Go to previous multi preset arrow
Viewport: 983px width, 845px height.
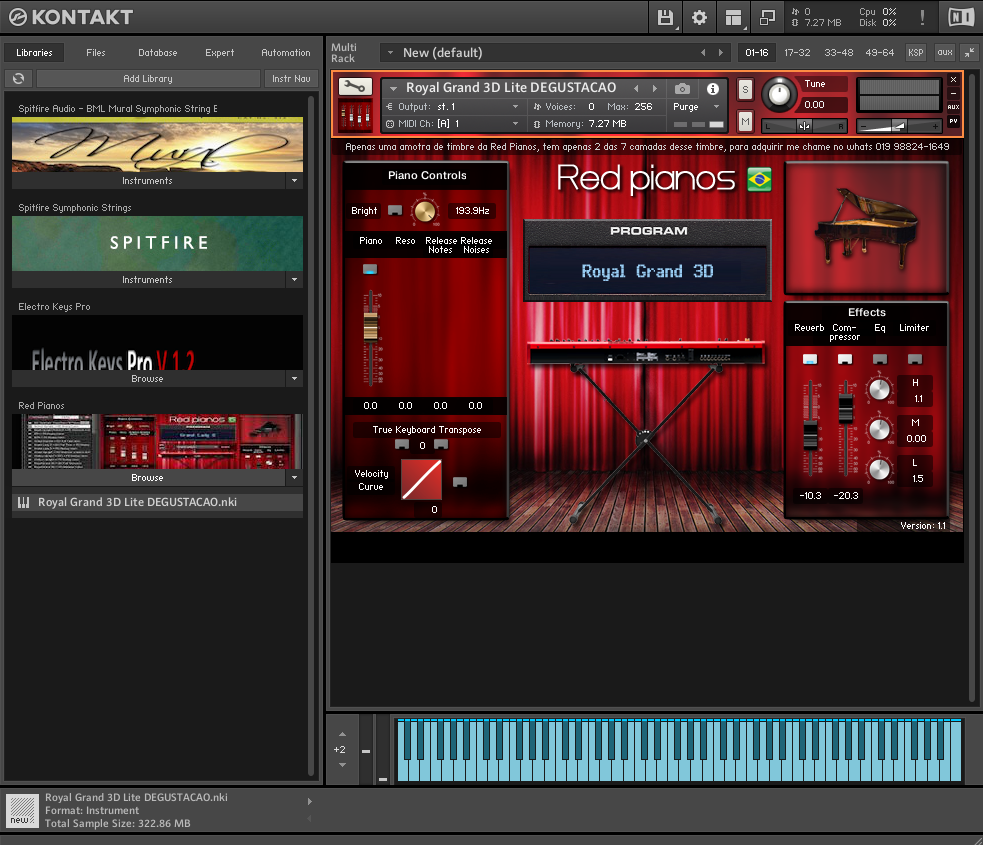coord(703,53)
